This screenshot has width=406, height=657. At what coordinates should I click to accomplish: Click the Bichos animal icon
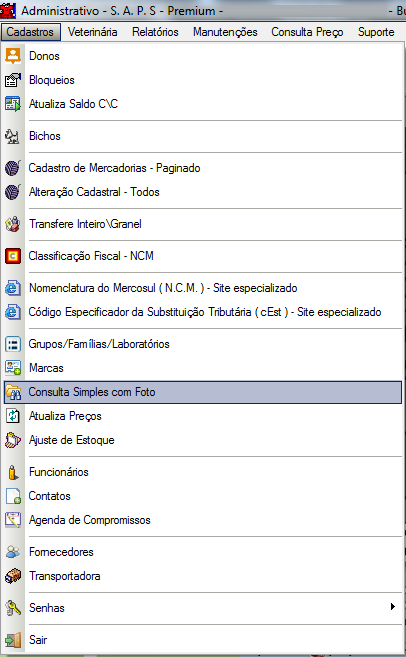coord(13,136)
